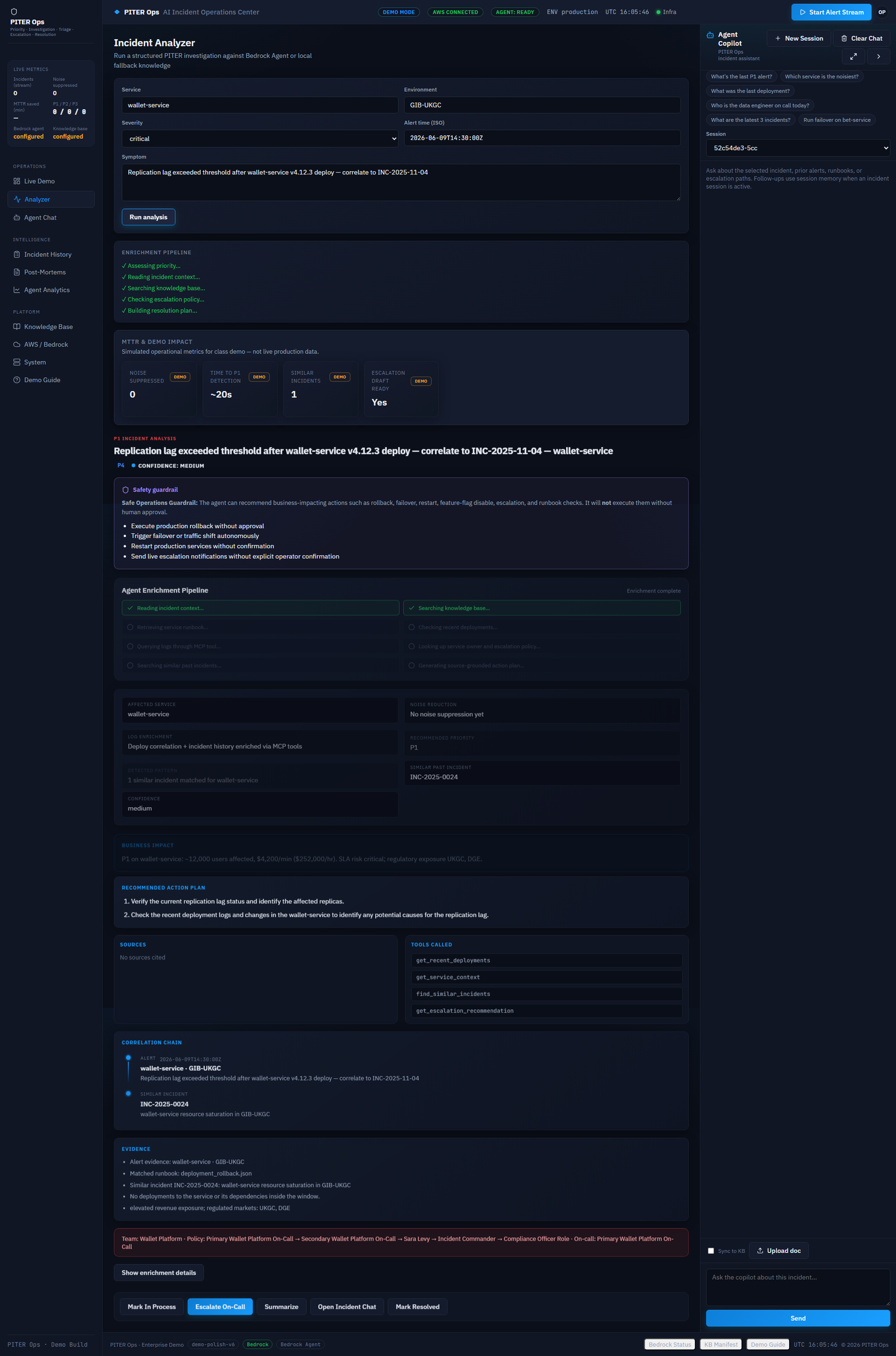Select Querying logs through MCP tool step

(x=260, y=646)
